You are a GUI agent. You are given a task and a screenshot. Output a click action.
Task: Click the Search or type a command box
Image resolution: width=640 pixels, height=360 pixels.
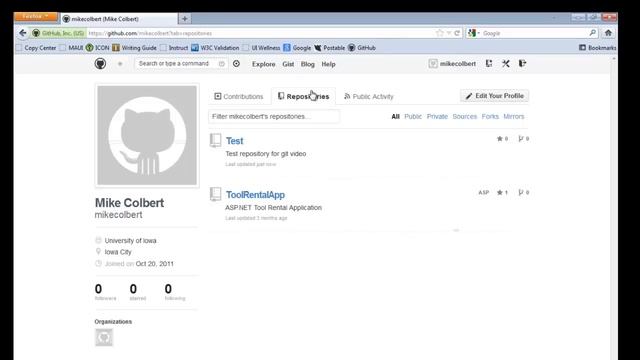181,64
